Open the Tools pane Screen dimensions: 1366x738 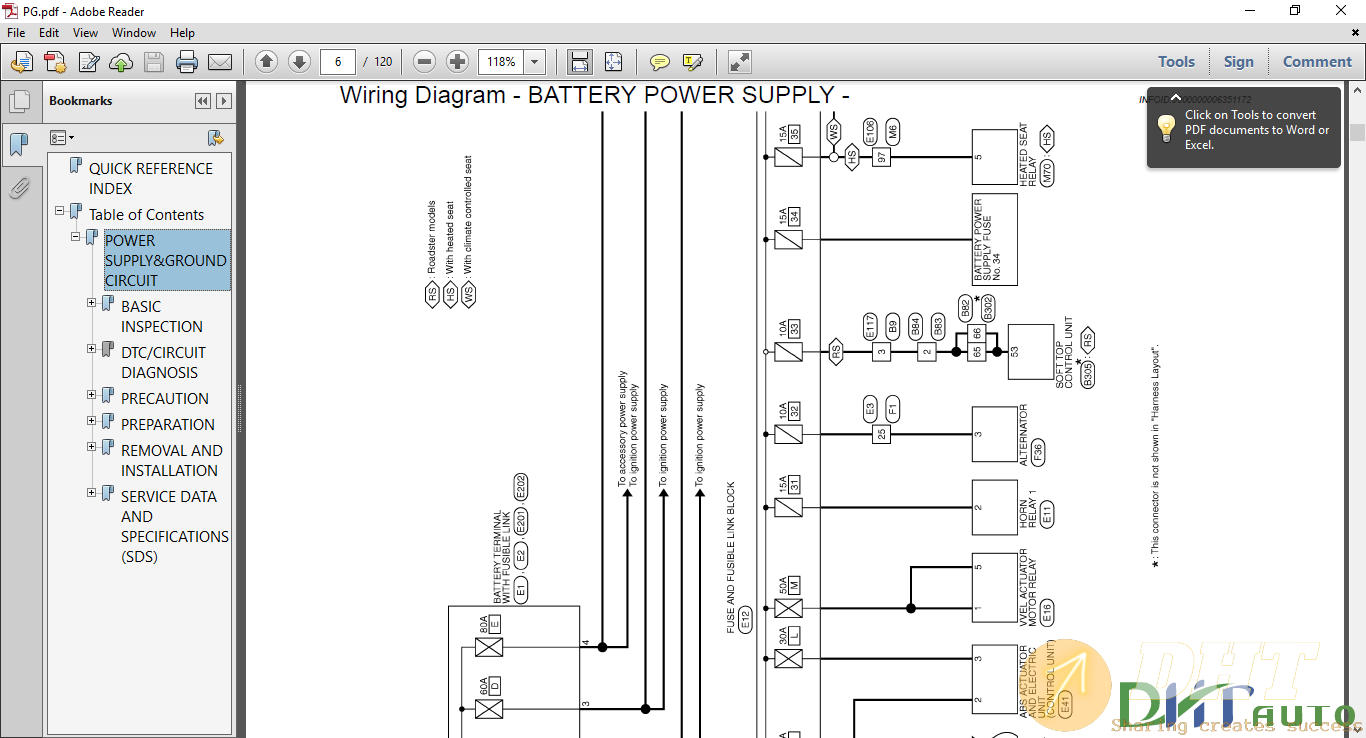1176,62
